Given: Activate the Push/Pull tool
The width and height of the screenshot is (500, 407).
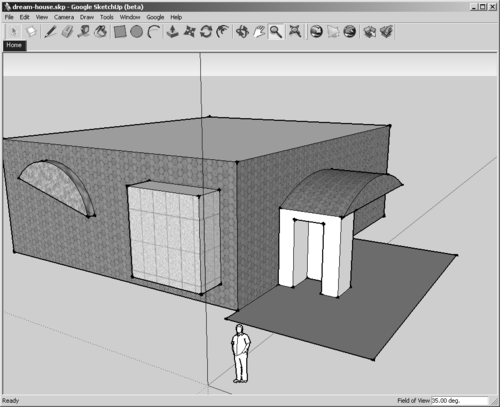Looking at the screenshot, I should [x=172, y=32].
